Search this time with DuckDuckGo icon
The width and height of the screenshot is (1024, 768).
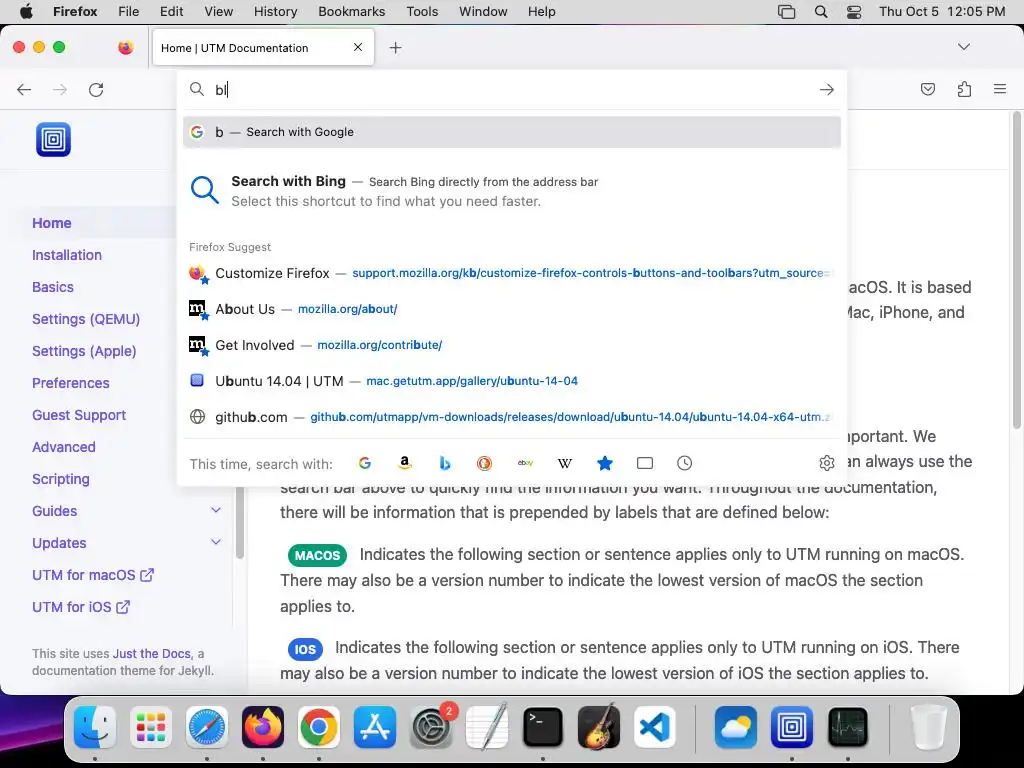click(x=485, y=463)
